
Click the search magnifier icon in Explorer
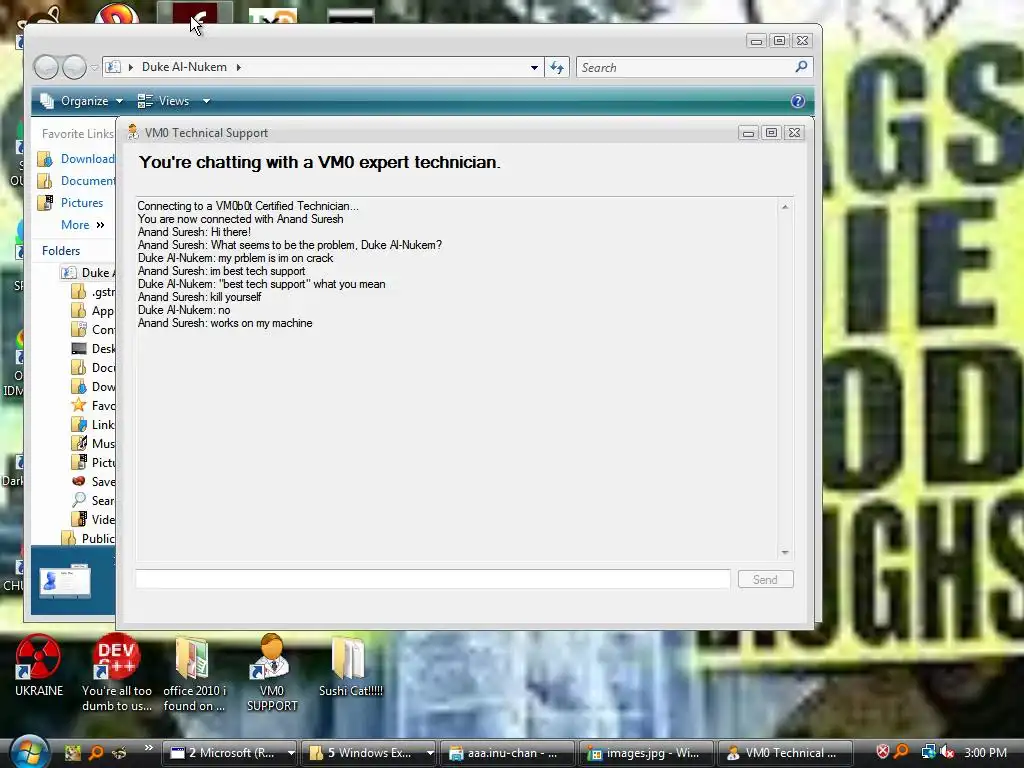click(x=801, y=67)
